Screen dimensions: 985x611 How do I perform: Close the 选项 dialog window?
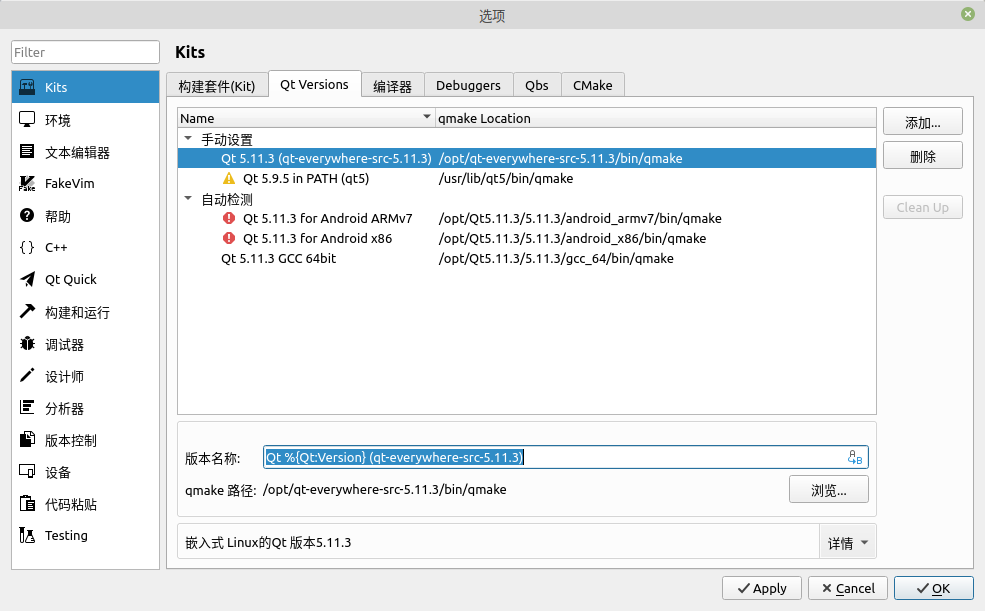pyautogui.click(x=968, y=14)
